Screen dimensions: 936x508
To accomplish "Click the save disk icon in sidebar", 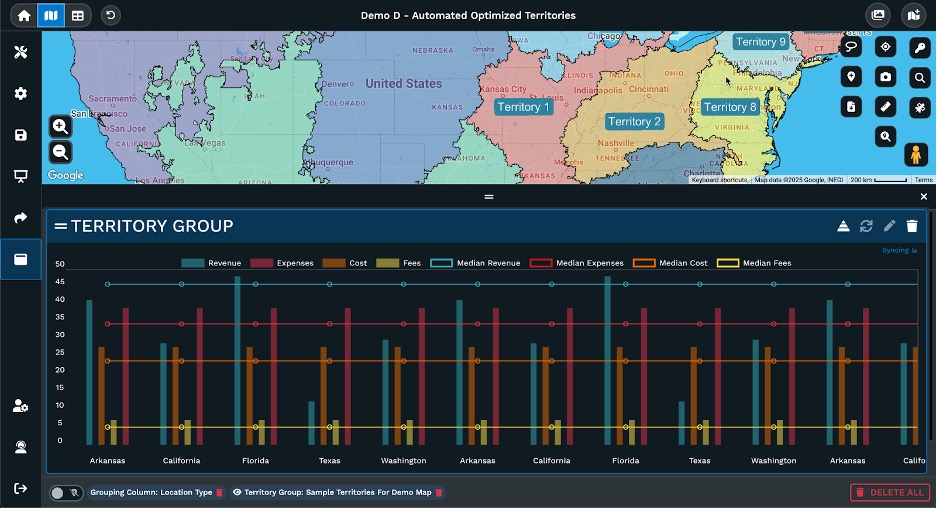I will [20, 135].
